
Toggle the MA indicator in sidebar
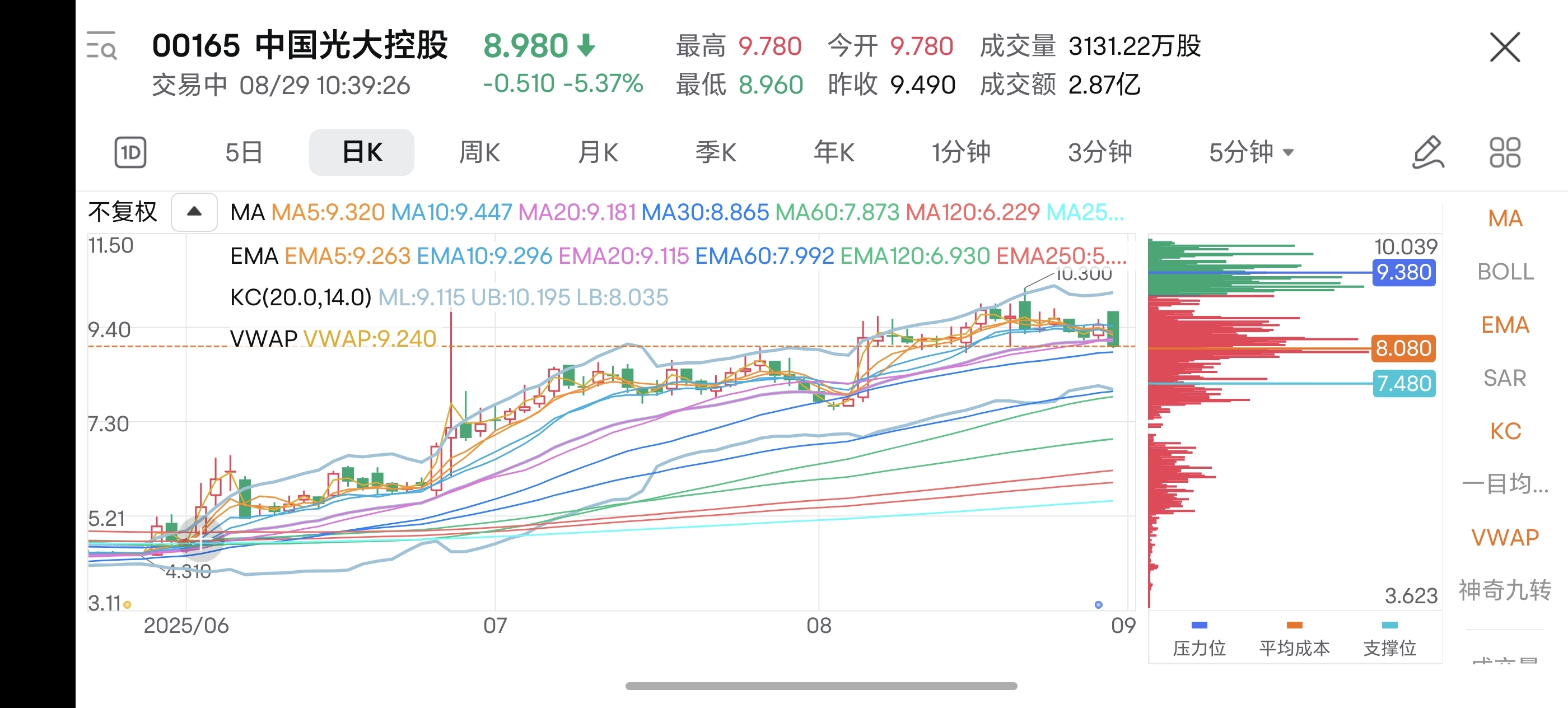1505,218
